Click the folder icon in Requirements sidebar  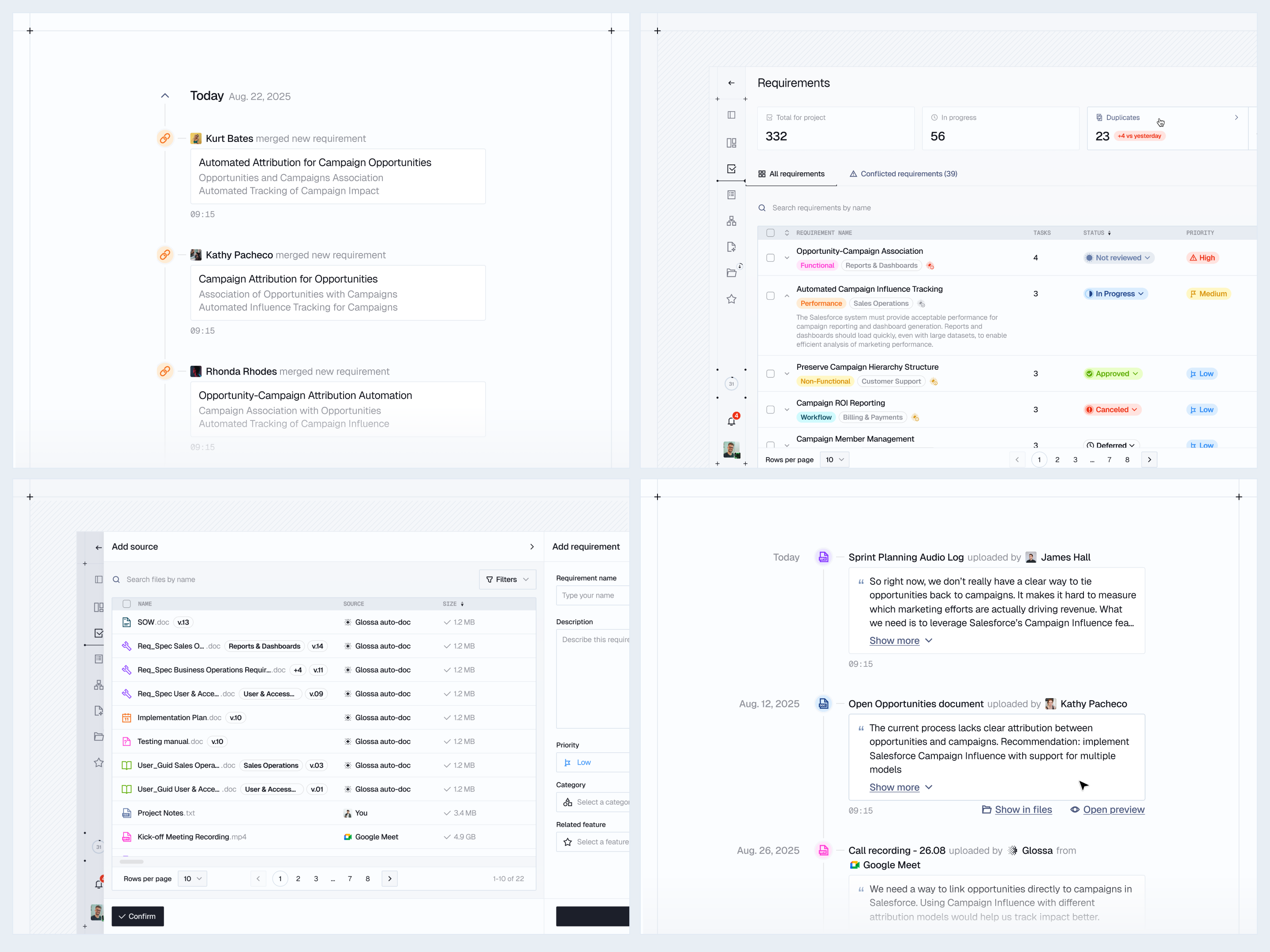732,272
